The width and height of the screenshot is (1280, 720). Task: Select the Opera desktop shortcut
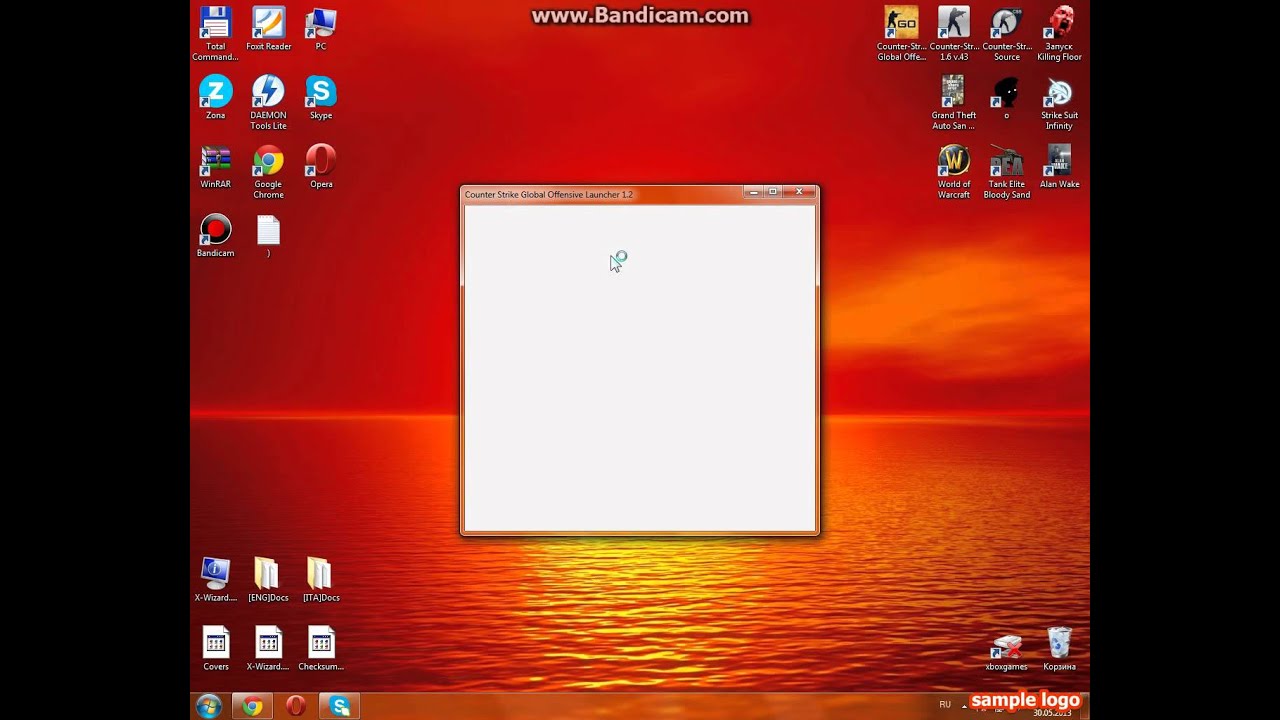click(x=321, y=167)
